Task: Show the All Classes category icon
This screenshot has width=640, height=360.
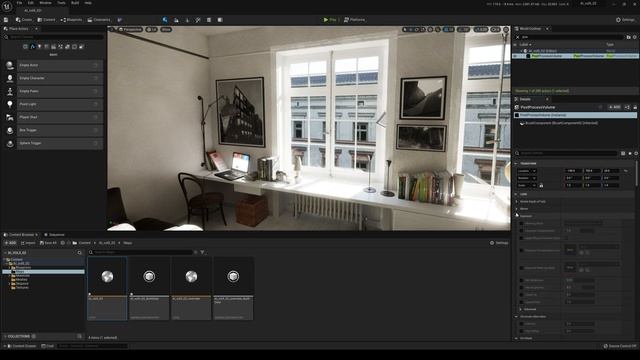Action: pos(81,47)
